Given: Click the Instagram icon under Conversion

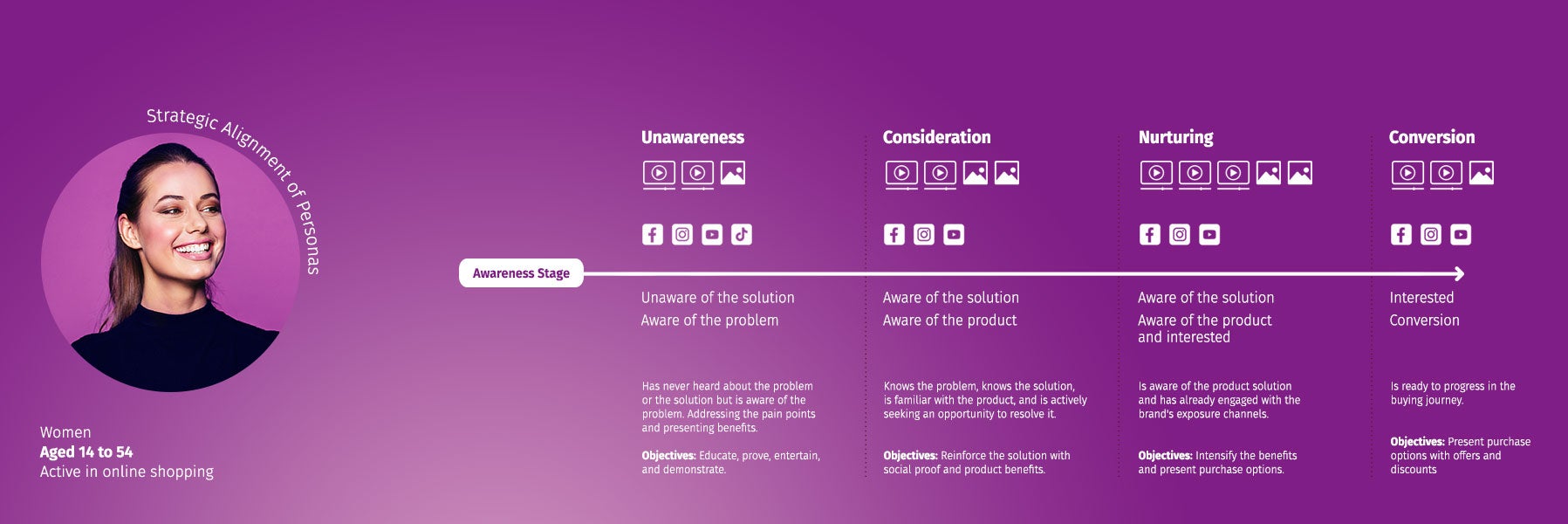Looking at the screenshot, I should tap(1431, 234).
